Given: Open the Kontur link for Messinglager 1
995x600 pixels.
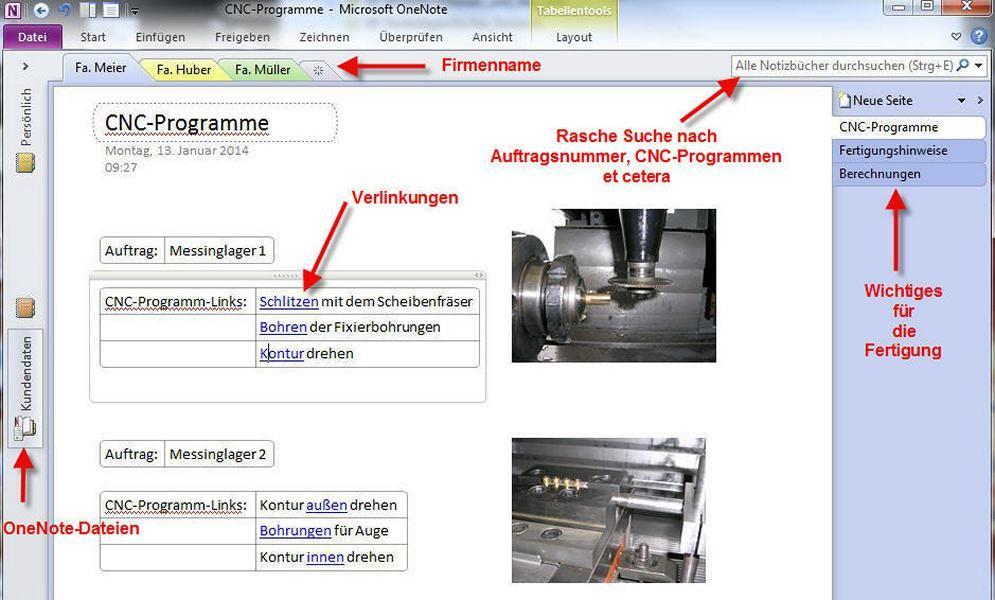Looking at the screenshot, I should [282, 353].
